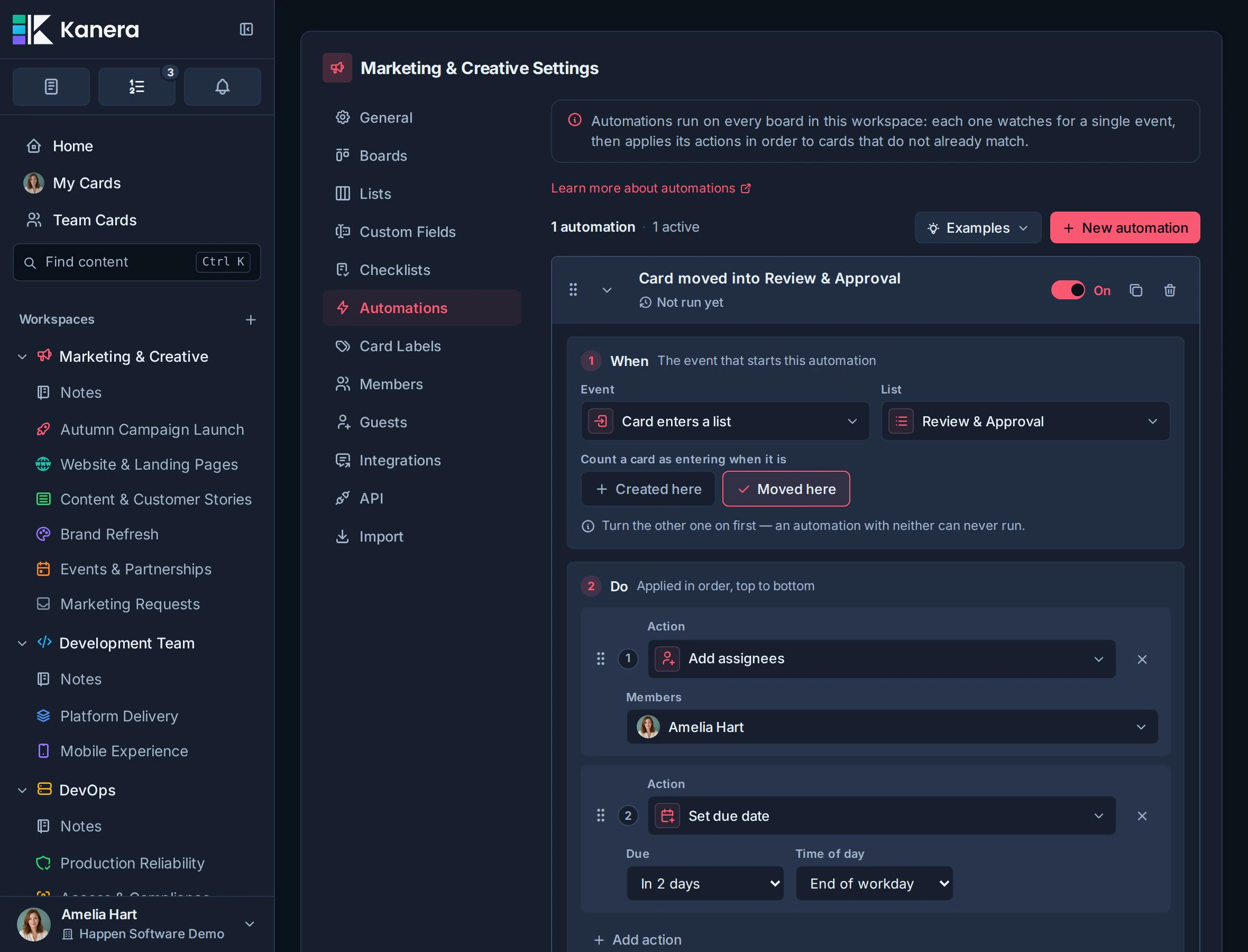Collapse the Marketing & Creative workspace
The width and height of the screenshot is (1248, 952).
tap(22, 356)
